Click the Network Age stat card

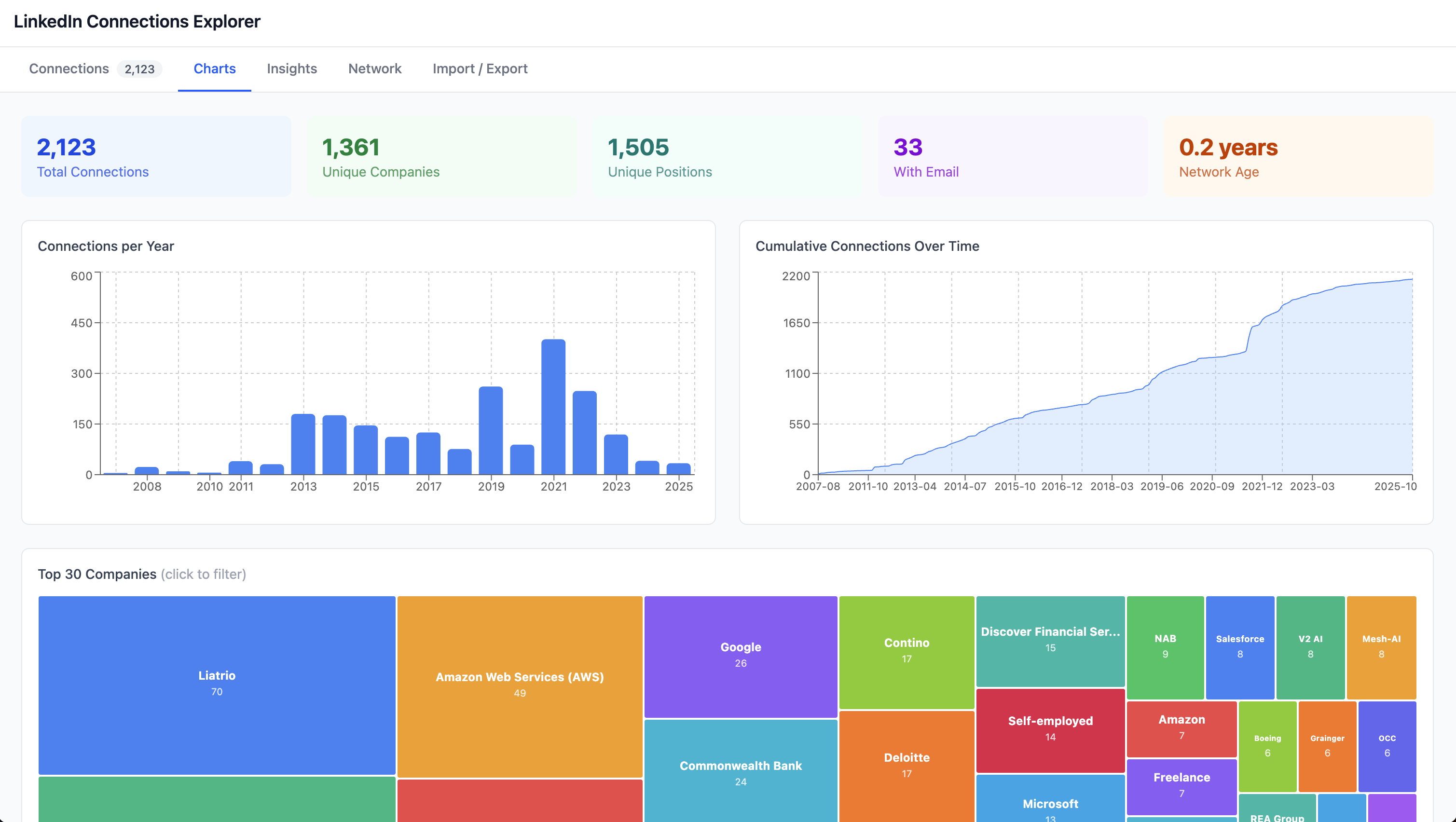(x=1298, y=157)
